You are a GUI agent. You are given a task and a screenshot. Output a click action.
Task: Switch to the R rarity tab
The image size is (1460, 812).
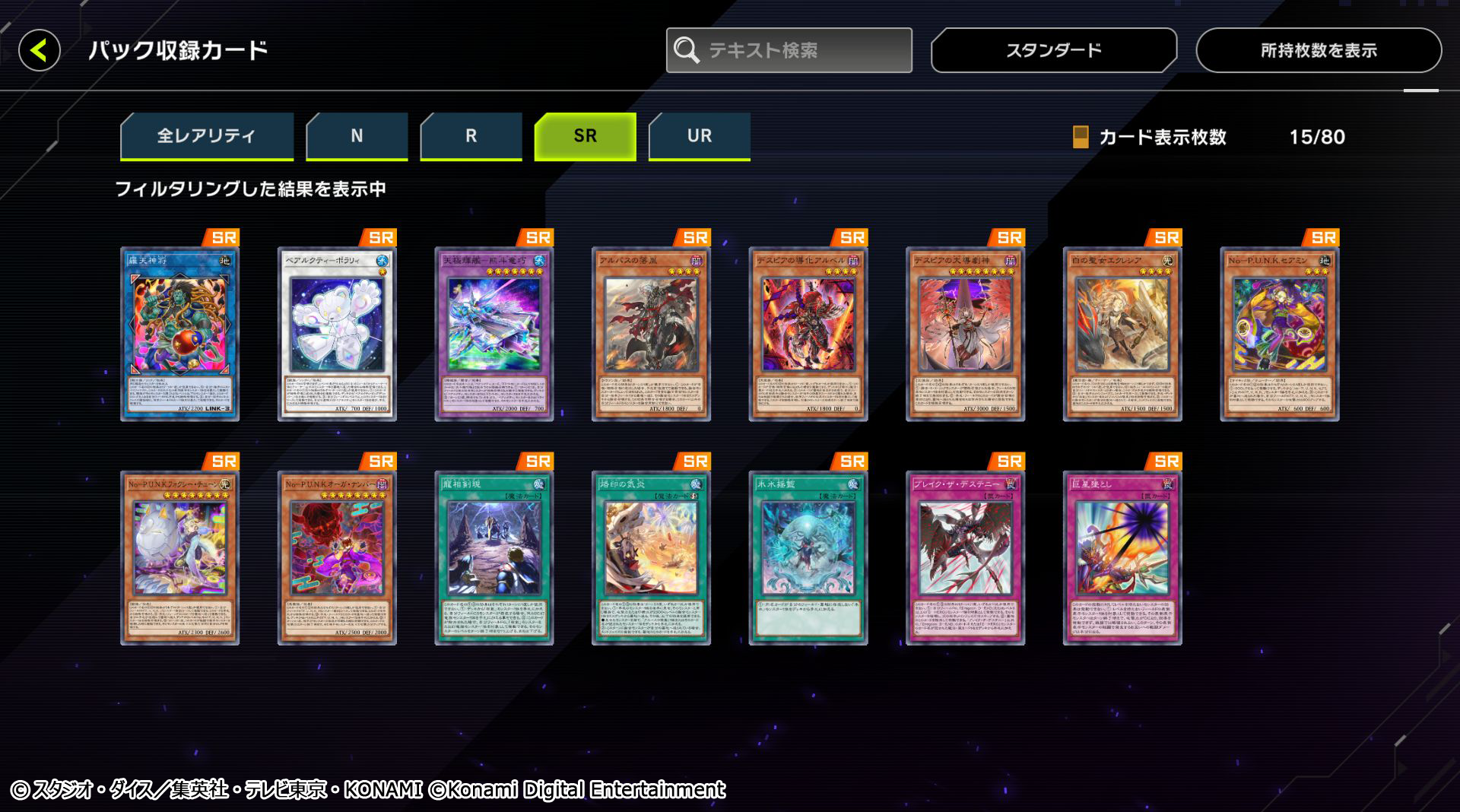471,136
